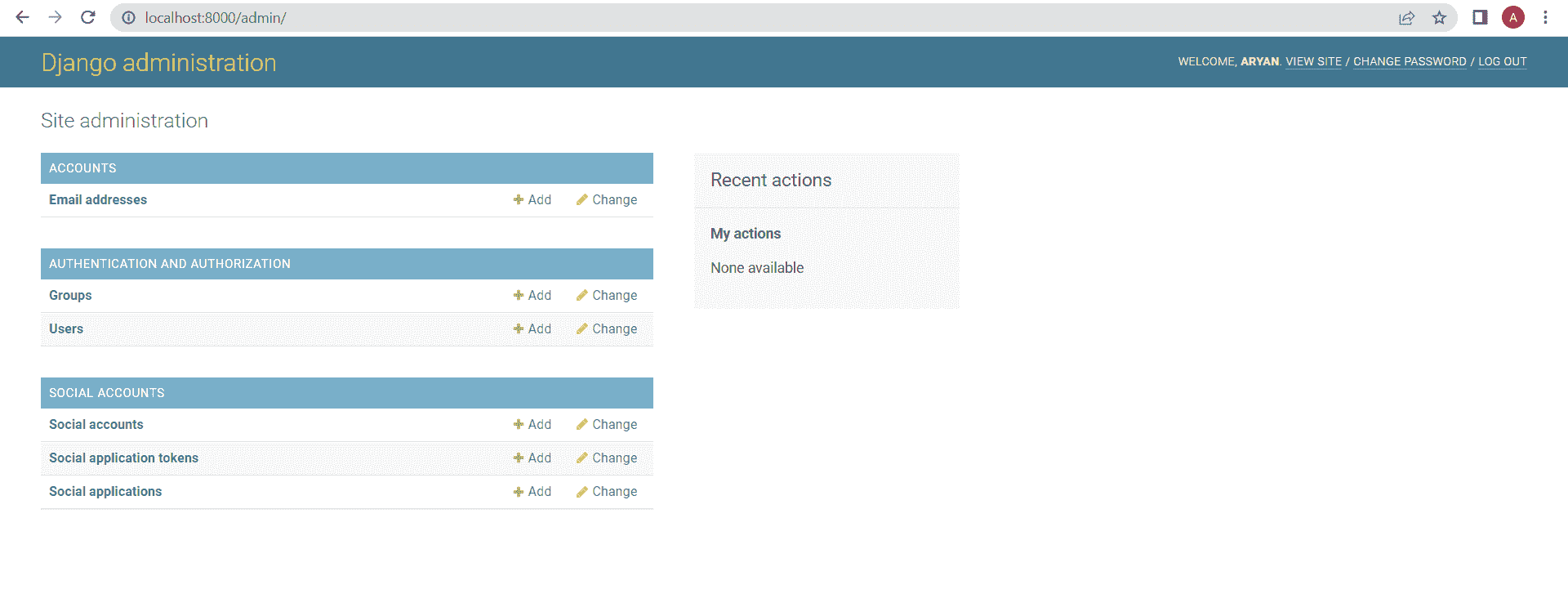Open the Social Accounts section header
The height and width of the screenshot is (594, 1568).
(x=107, y=393)
